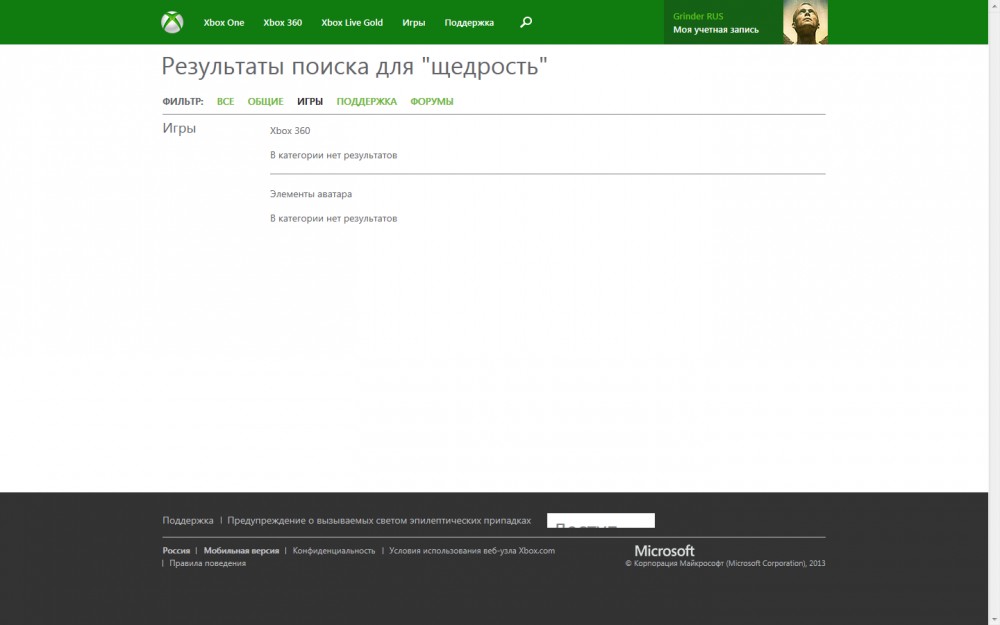Select the ПОДДЕРЖКА filter

pyautogui.click(x=367, y=101)
